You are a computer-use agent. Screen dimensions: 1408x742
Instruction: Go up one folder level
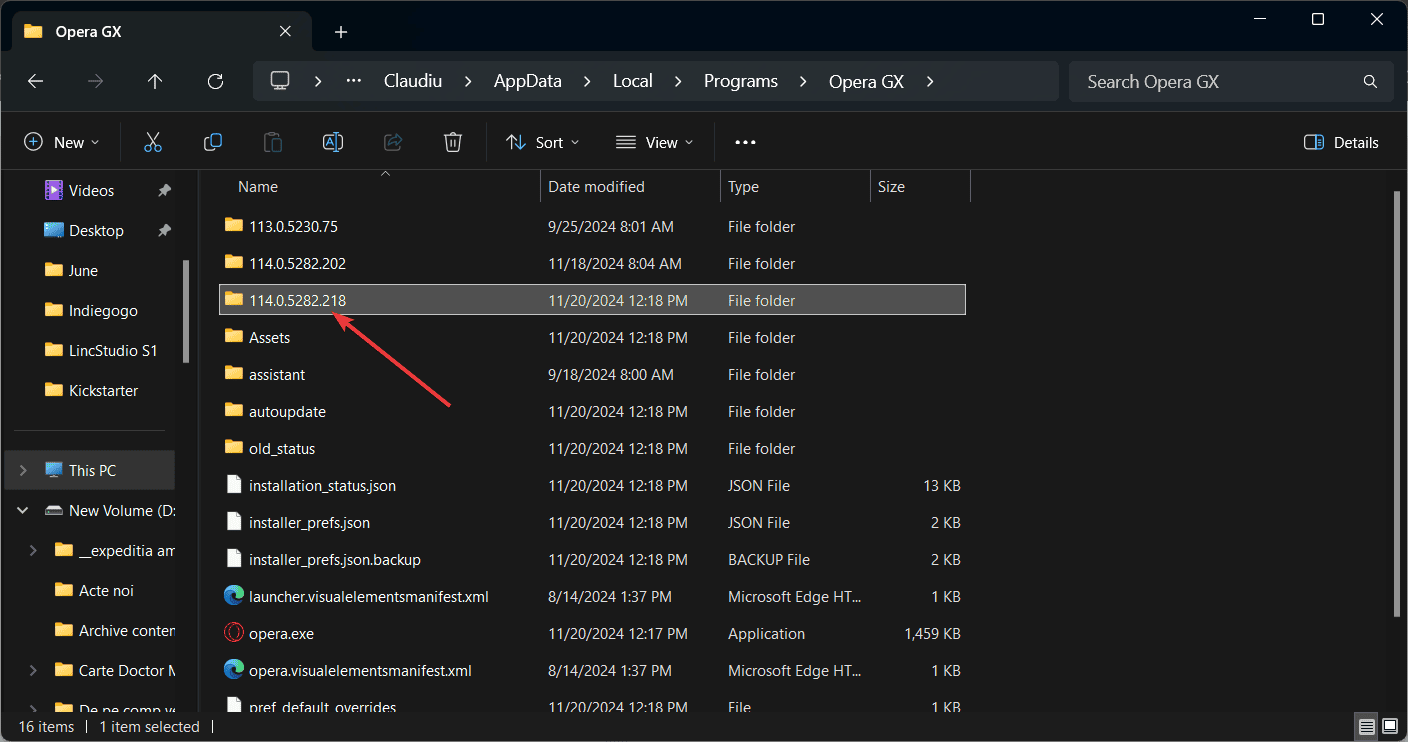pos(155,82)
